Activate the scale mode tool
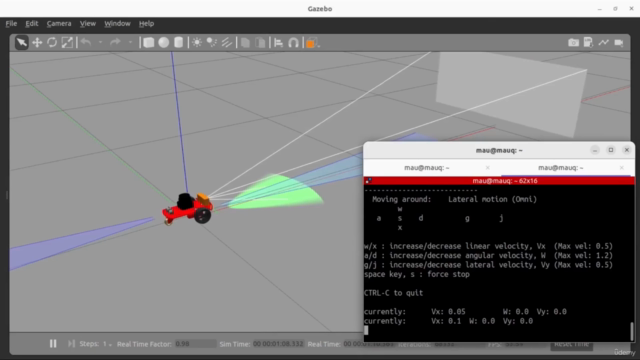This screenshot has height=360, width=640. pyautogui.click(x=67, y=42)
